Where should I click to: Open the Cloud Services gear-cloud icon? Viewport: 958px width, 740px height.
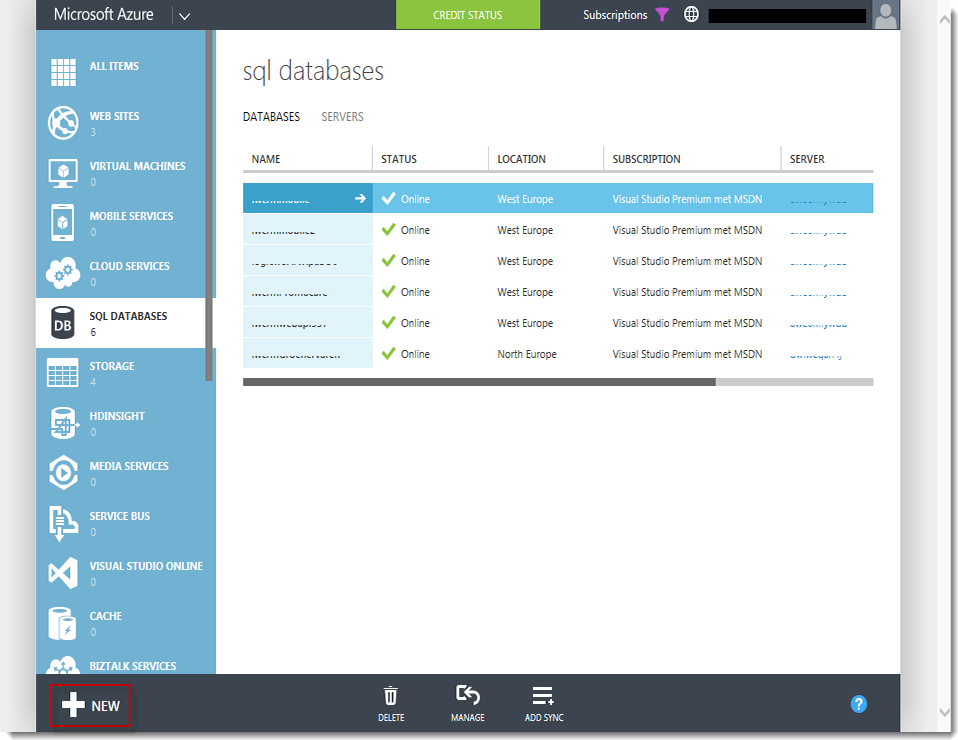63,273
